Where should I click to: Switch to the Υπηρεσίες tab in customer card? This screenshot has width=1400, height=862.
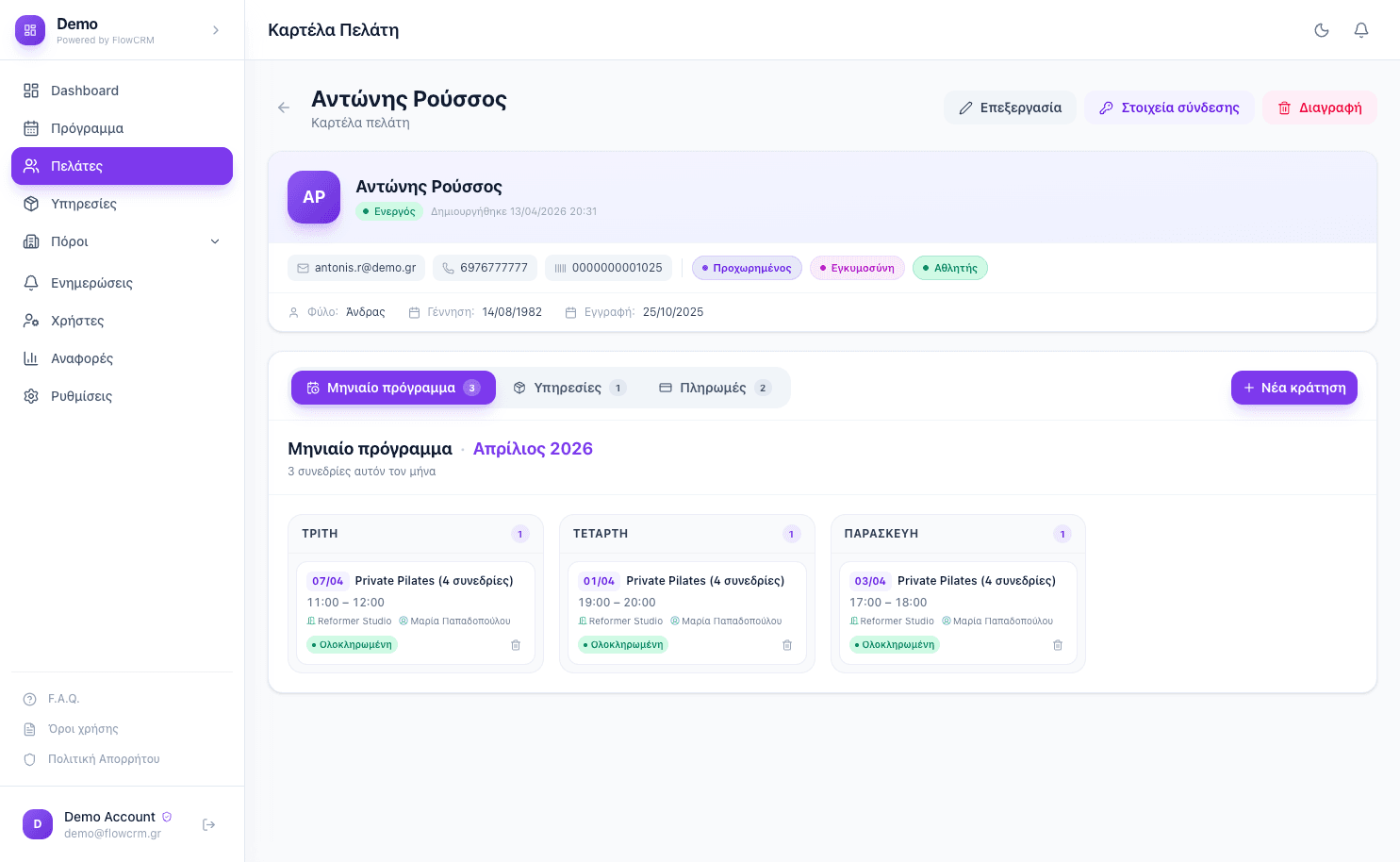[568, 388]
